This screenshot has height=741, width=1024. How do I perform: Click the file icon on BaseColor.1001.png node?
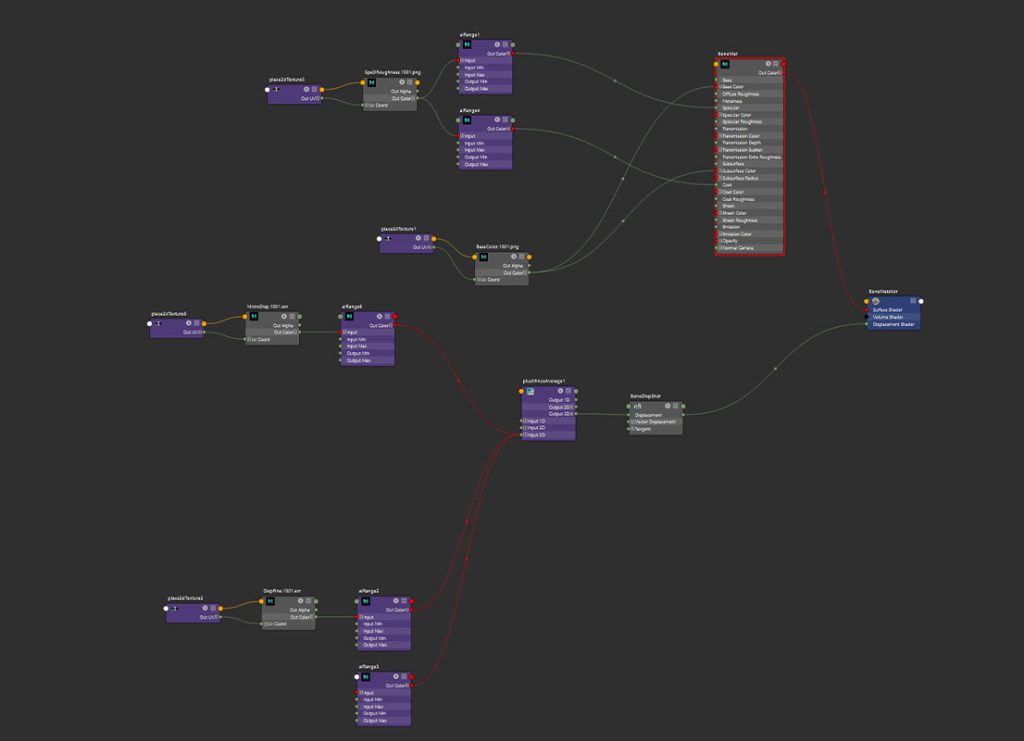click(483, 256)
